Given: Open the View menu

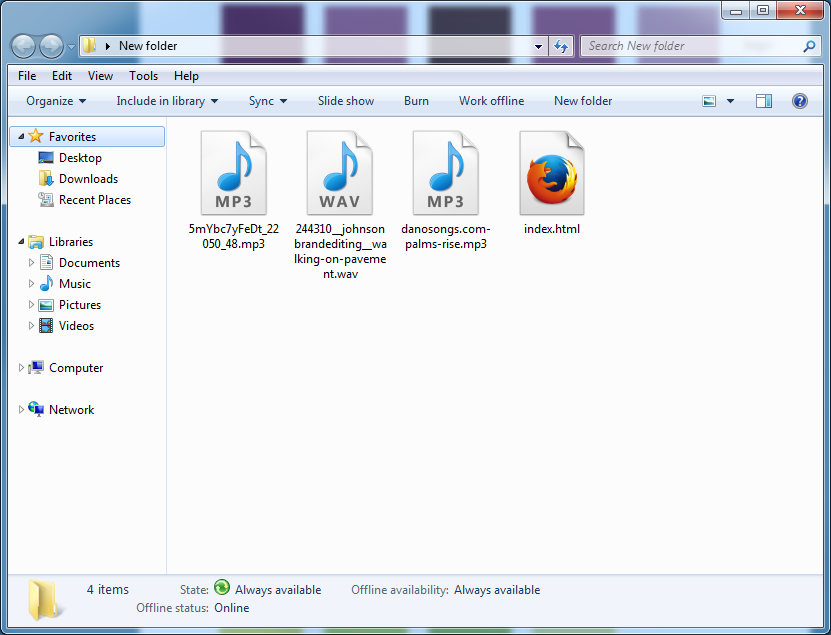Looking at the screenshot, I should [100, 76].
